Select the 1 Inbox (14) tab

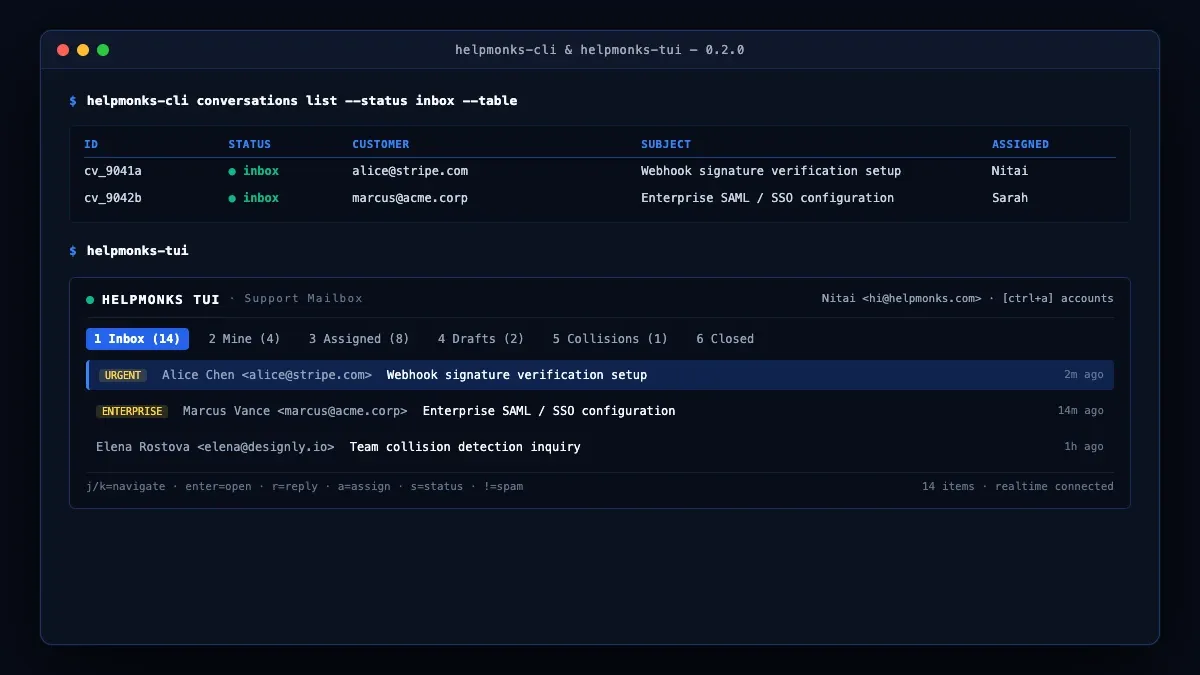(x=137, y=339)
